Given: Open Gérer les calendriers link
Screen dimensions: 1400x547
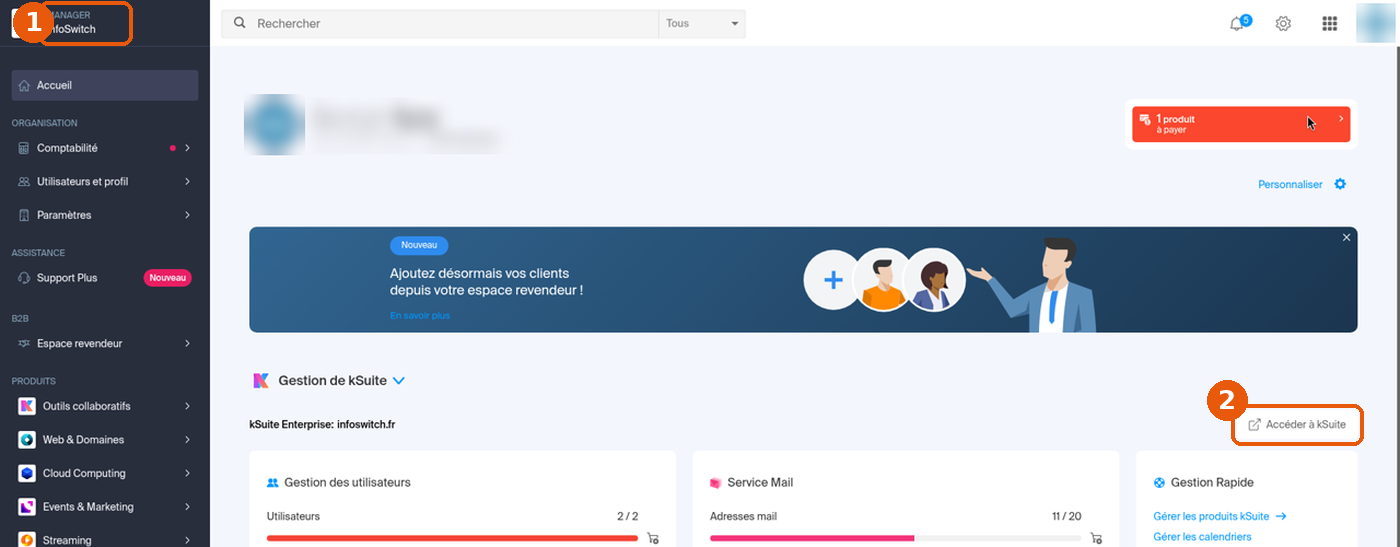Looking at the screenshot, I should click(x=1202, y=537).
